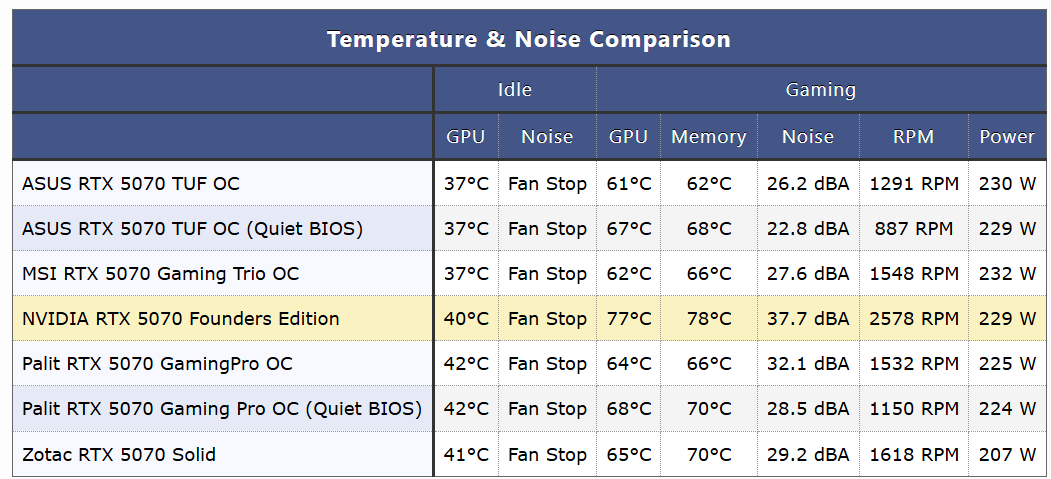Select the 22.8 dBA noise cell
This screenshot has width=1051, height=479.
click(x=807, y=229)
